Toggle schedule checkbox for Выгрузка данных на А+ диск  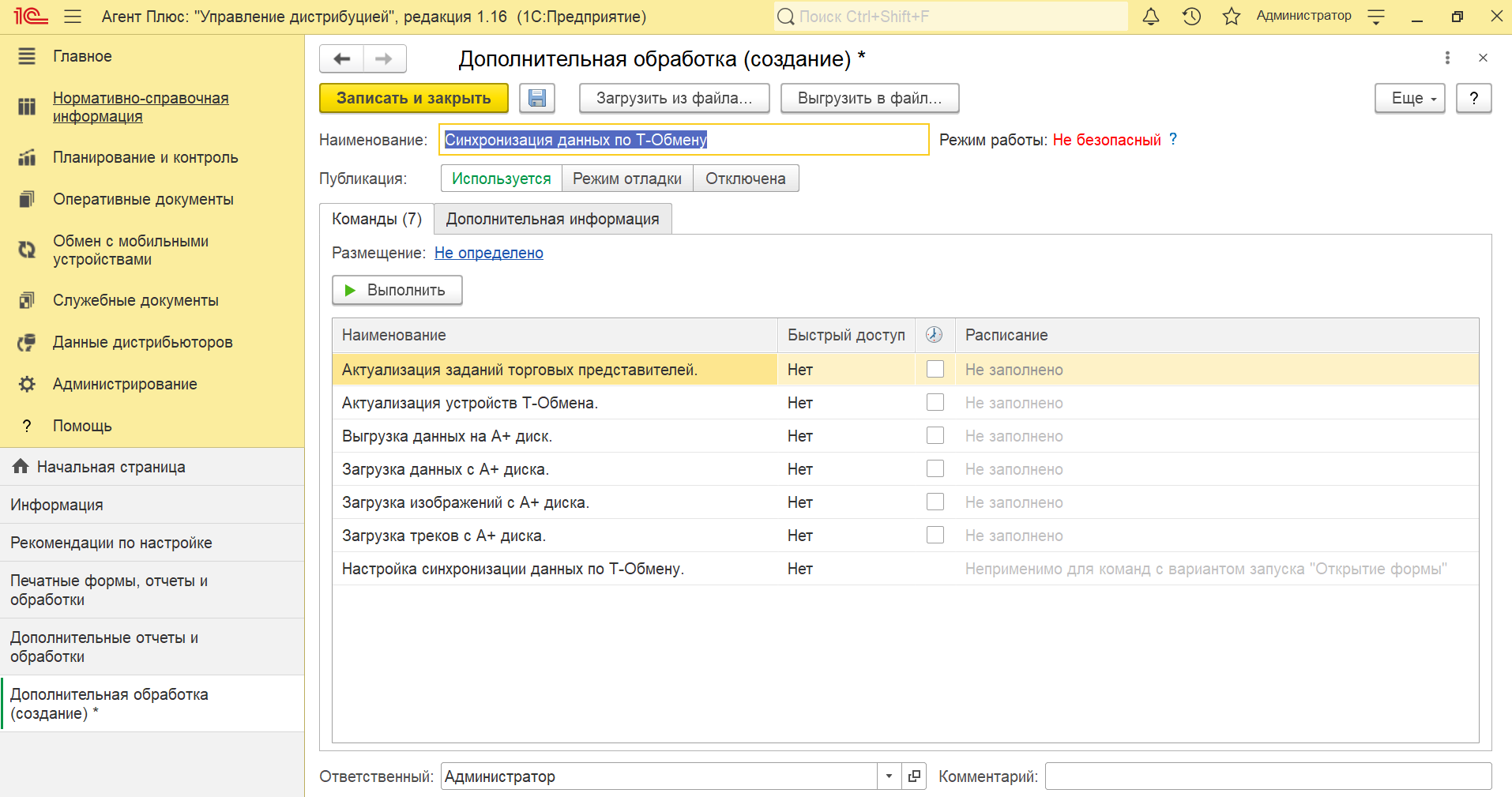click(935, 435)
